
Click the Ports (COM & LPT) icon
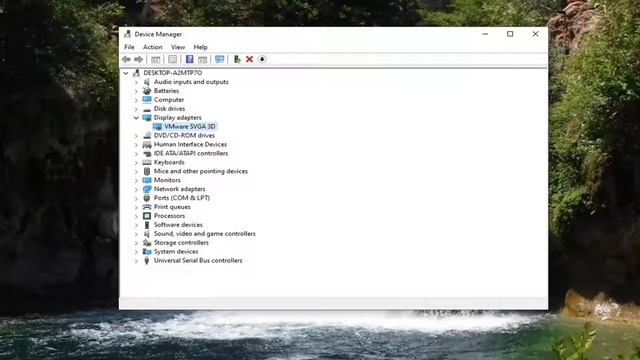pos(147,198)
